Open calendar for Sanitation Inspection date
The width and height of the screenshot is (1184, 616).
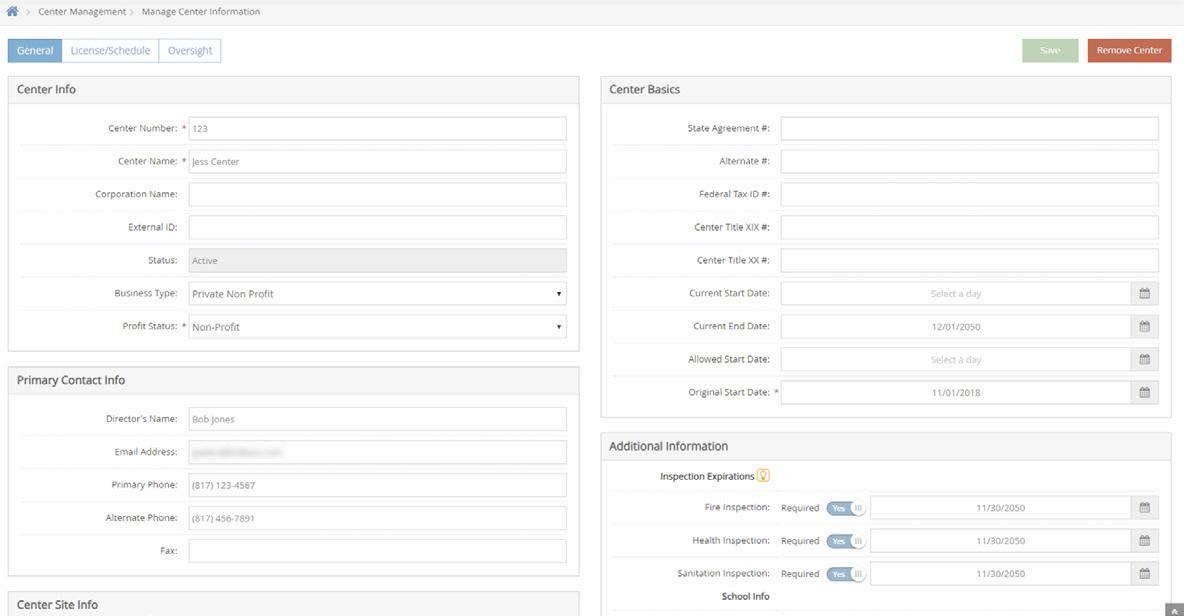[1144, 574]
